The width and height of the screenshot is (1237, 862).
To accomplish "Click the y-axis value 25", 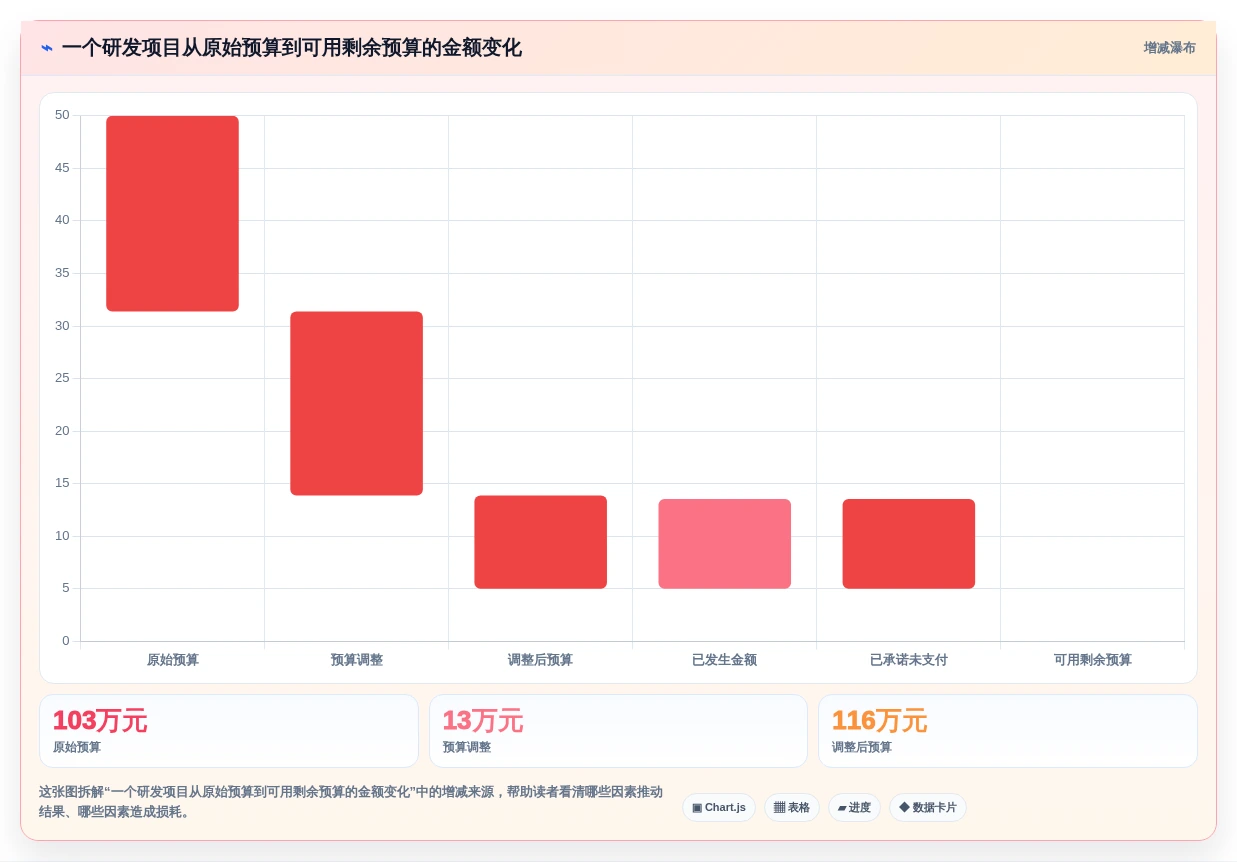I will click(x=62, y=378).
